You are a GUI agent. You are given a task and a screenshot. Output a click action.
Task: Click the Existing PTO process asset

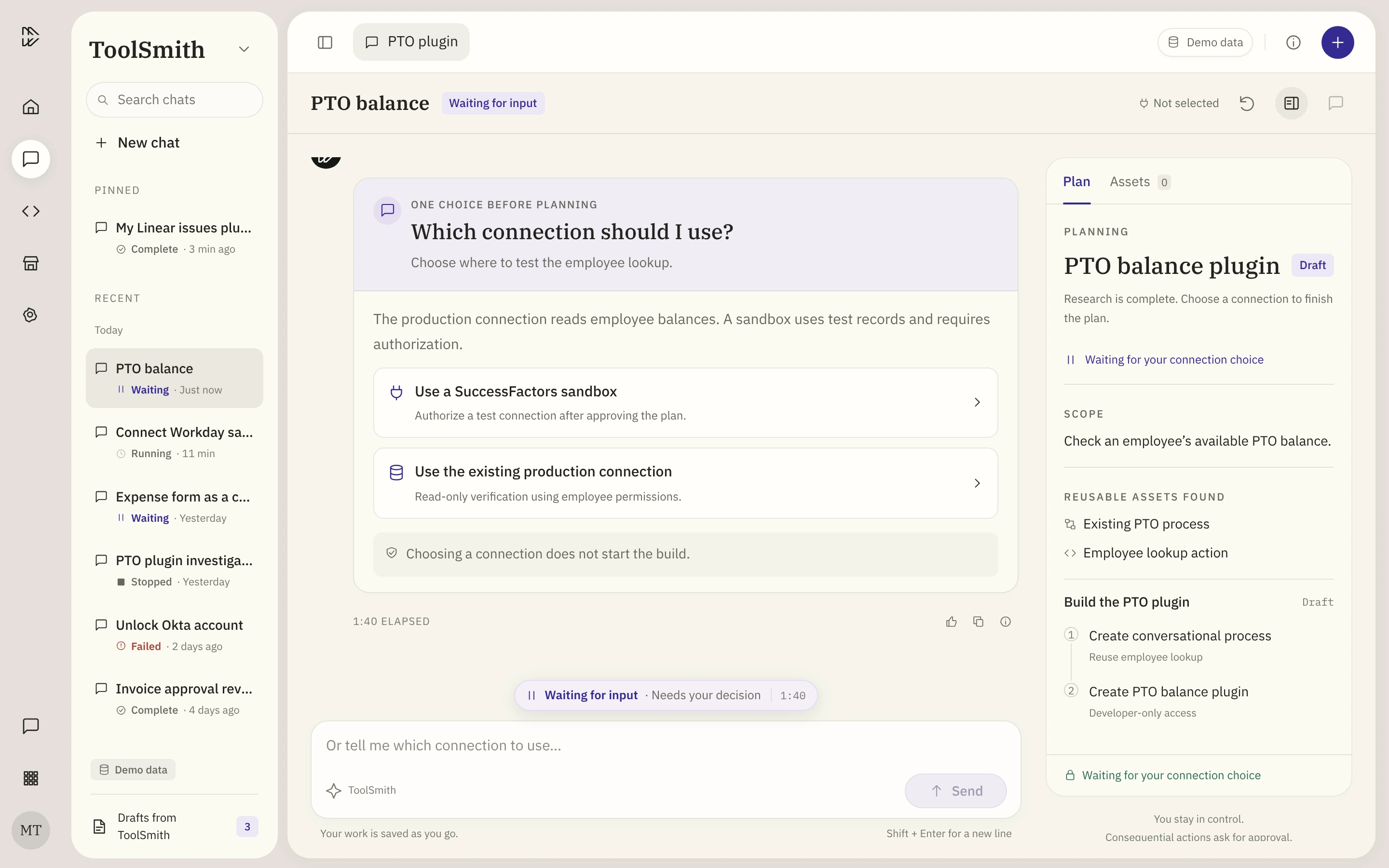pos(1136,524)
